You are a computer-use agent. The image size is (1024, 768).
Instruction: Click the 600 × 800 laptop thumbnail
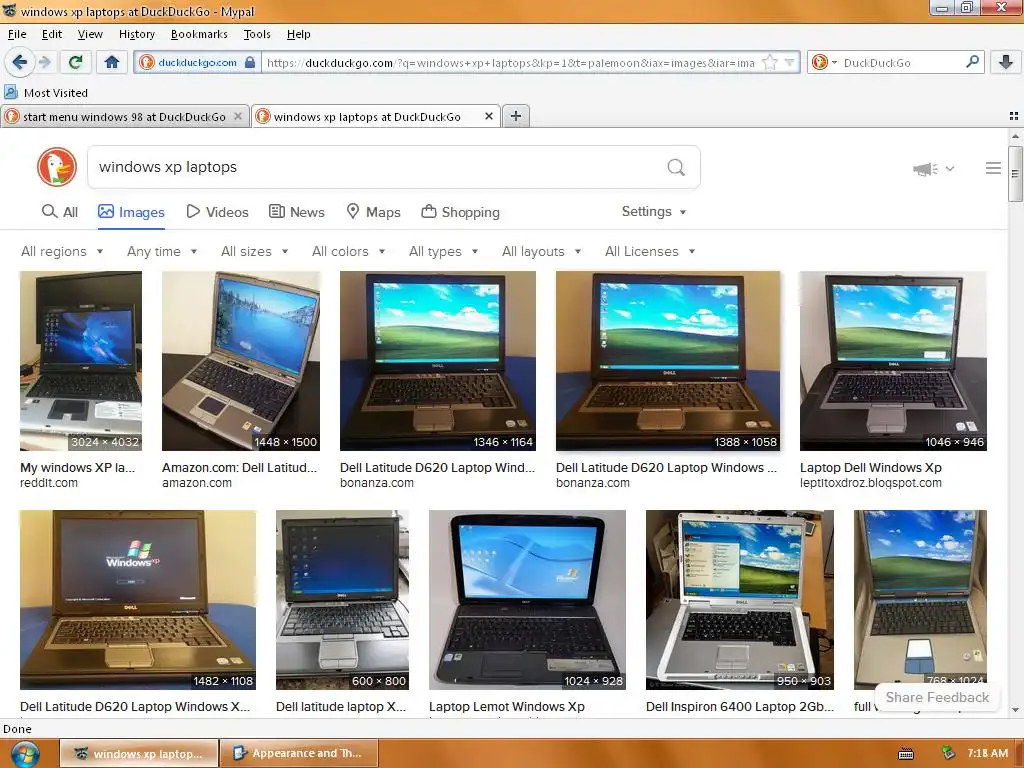pos(342,600)
